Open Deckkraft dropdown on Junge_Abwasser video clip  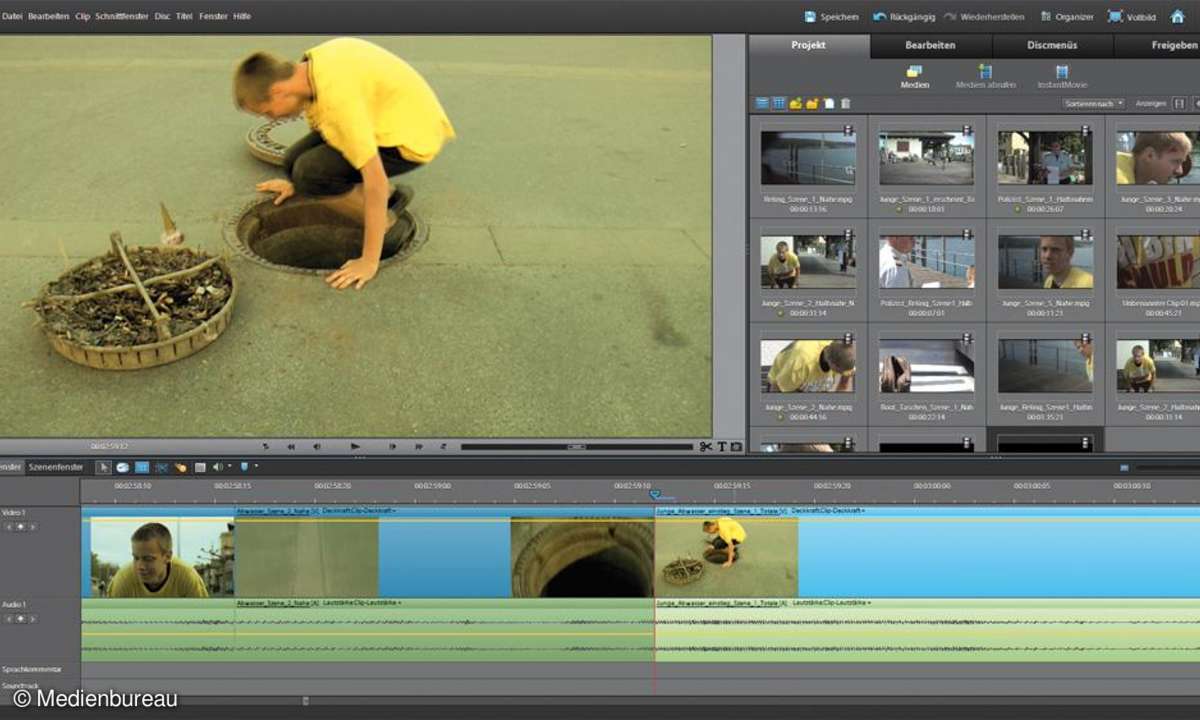(828, 511)
